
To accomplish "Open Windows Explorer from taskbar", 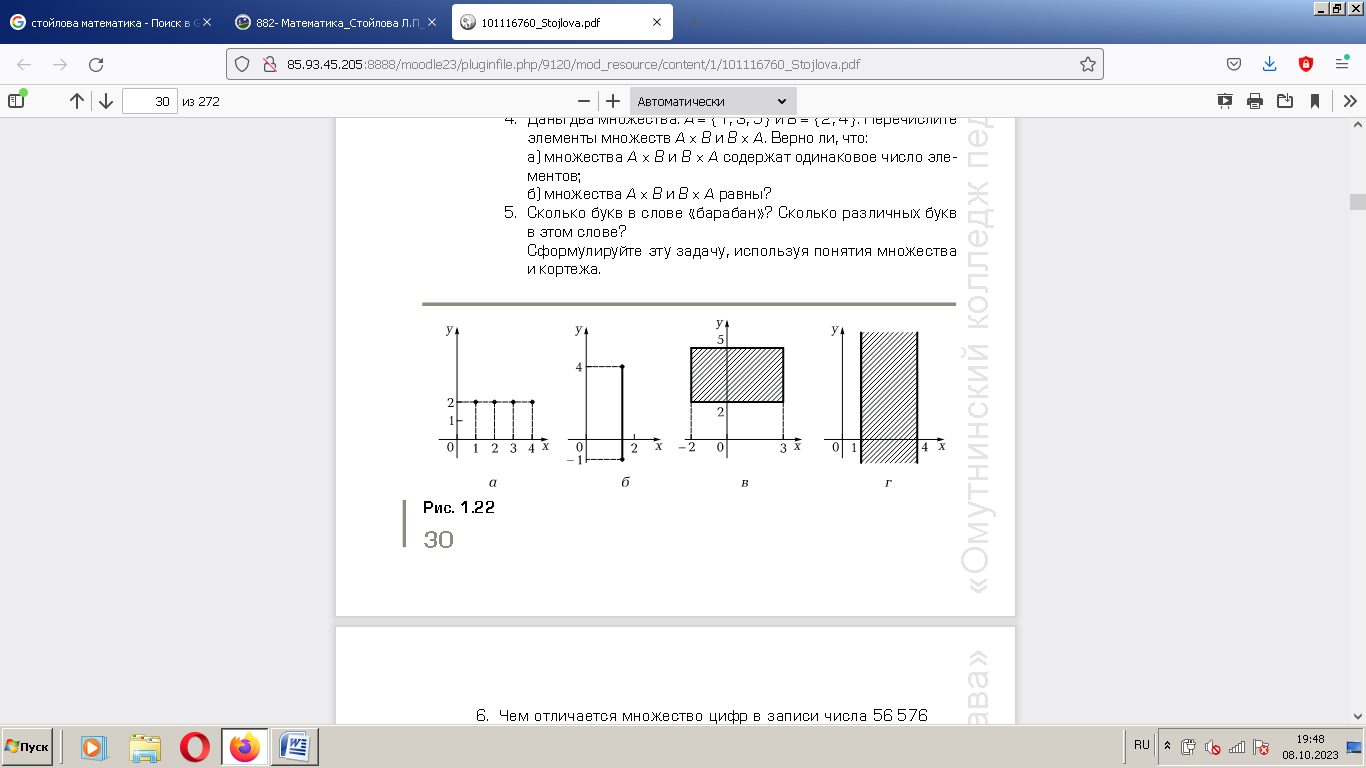I will 145,747.
